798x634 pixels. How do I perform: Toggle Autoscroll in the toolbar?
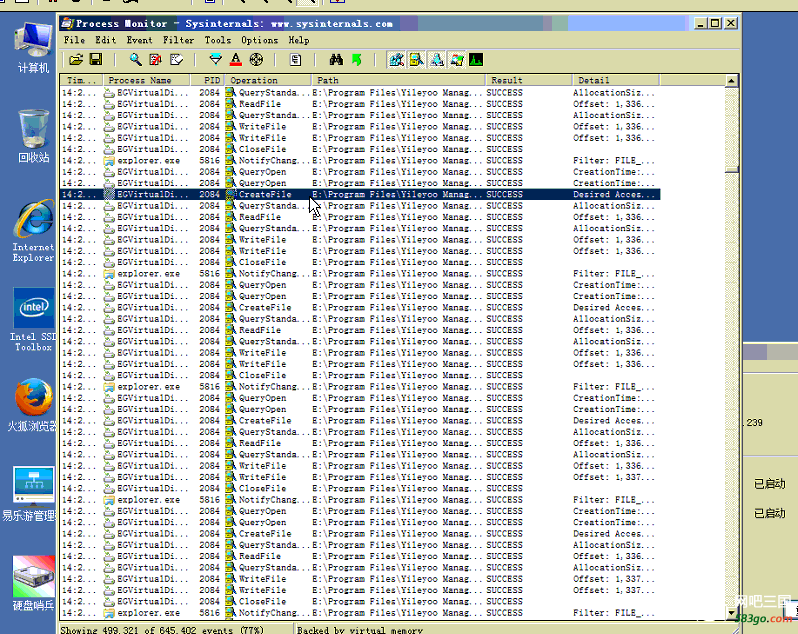[x=156, y=60]
